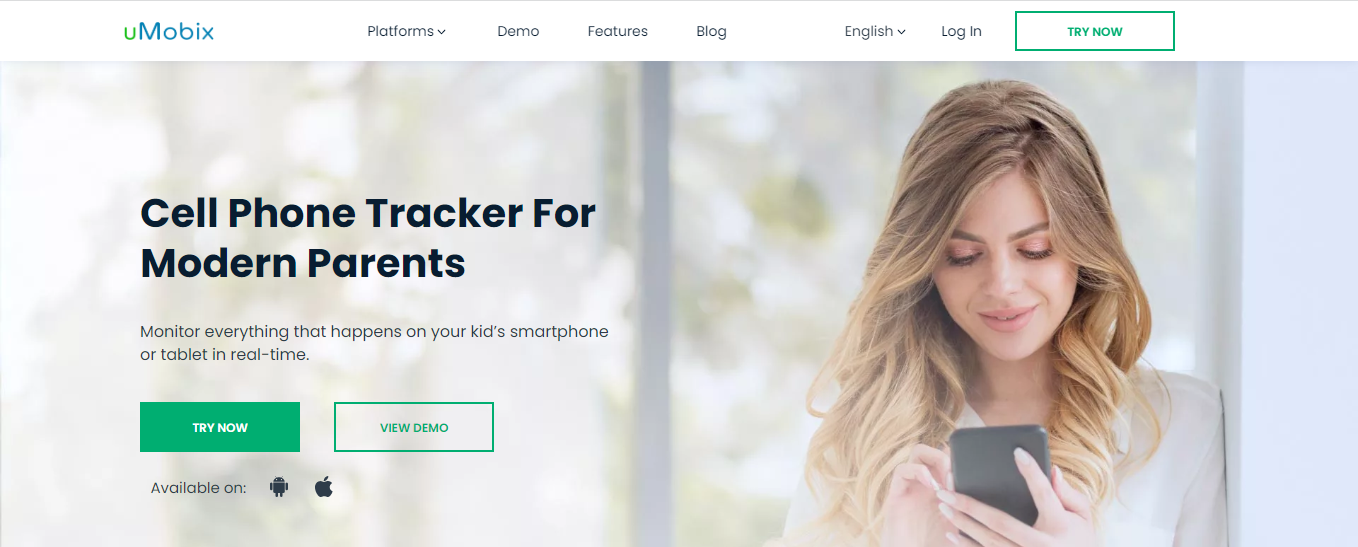This screenshot has width=1358, height=547.
Task: Click the Apple logo icon
Action: (x=323, y=487)
